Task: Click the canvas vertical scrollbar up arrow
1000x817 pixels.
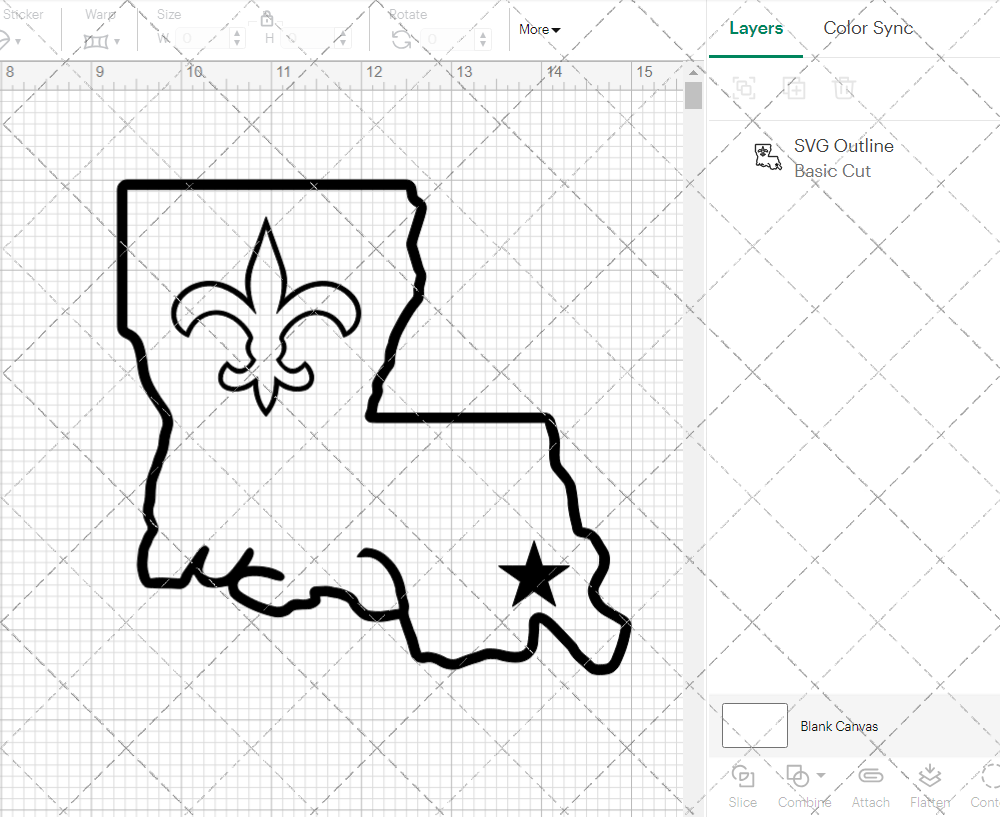Action: (693, 74)
